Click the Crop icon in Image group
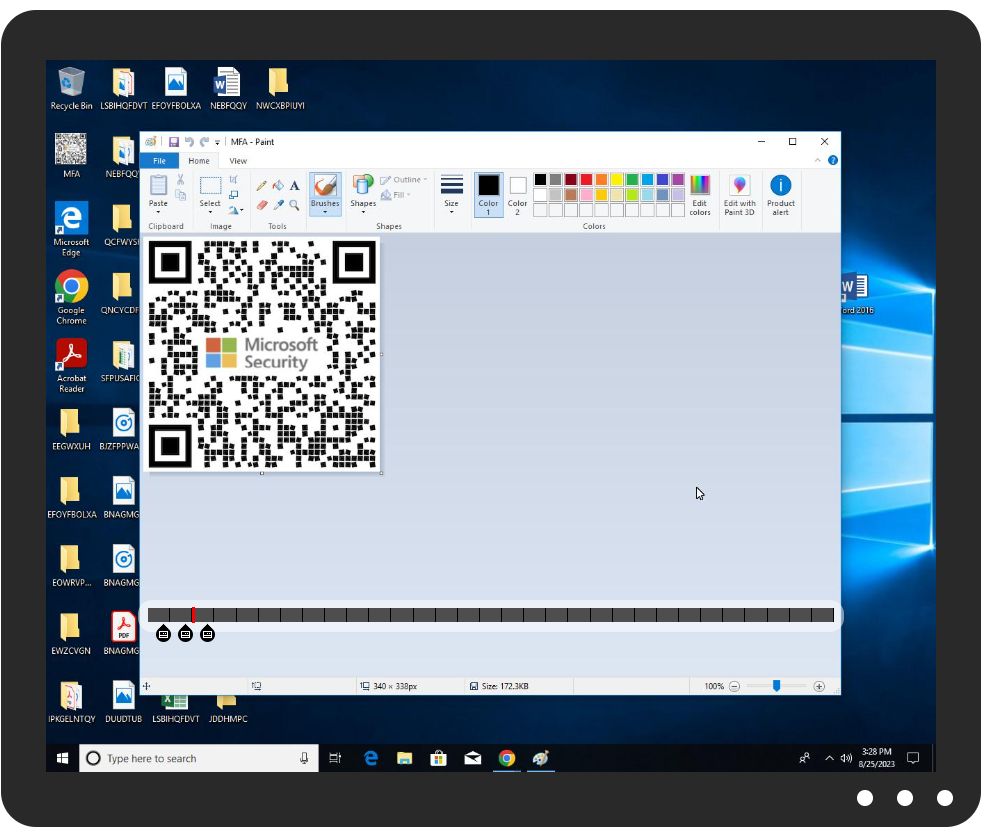 coord(233,180)
